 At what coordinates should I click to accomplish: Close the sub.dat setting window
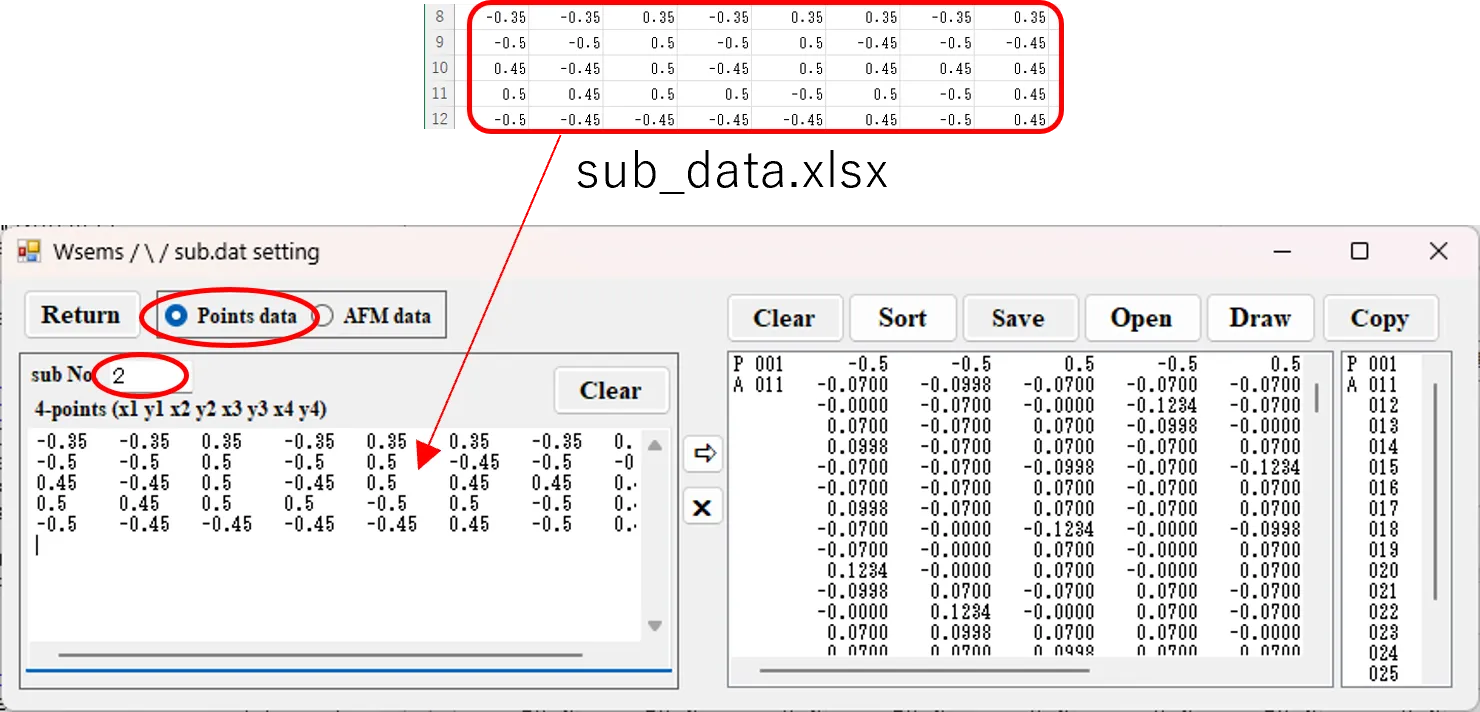1438,251
